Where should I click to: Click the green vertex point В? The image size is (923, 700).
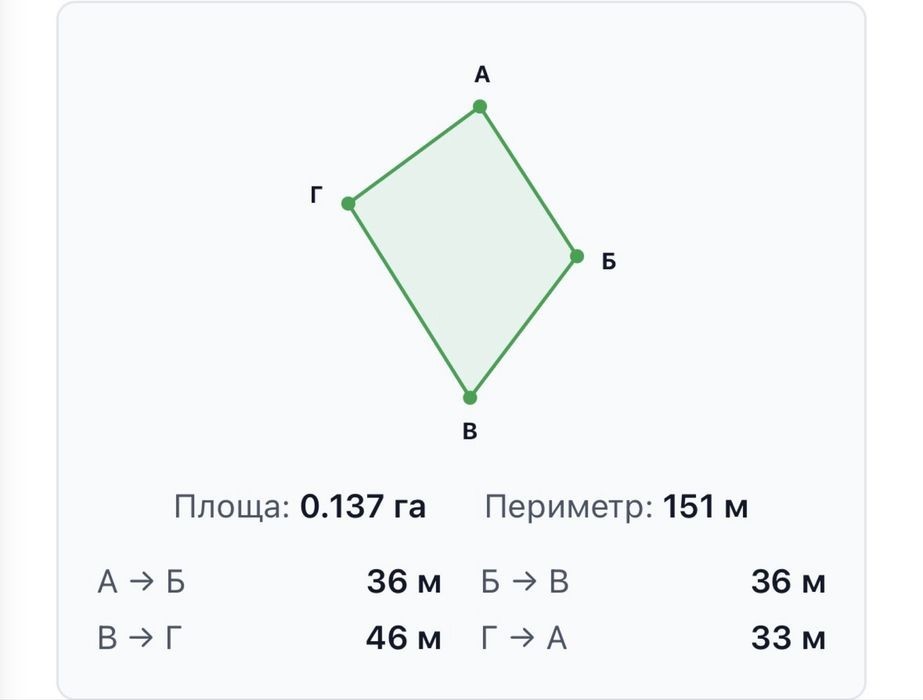tap(470, 397)
